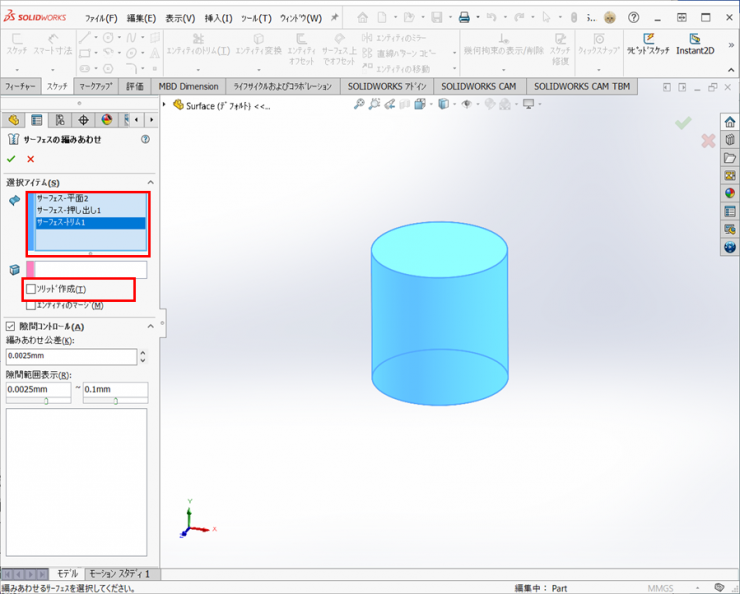The height and width of the screenshot is (594, 740).
Task: Click the green OK checkmark in property manager
Action: [x=11, y=159]
